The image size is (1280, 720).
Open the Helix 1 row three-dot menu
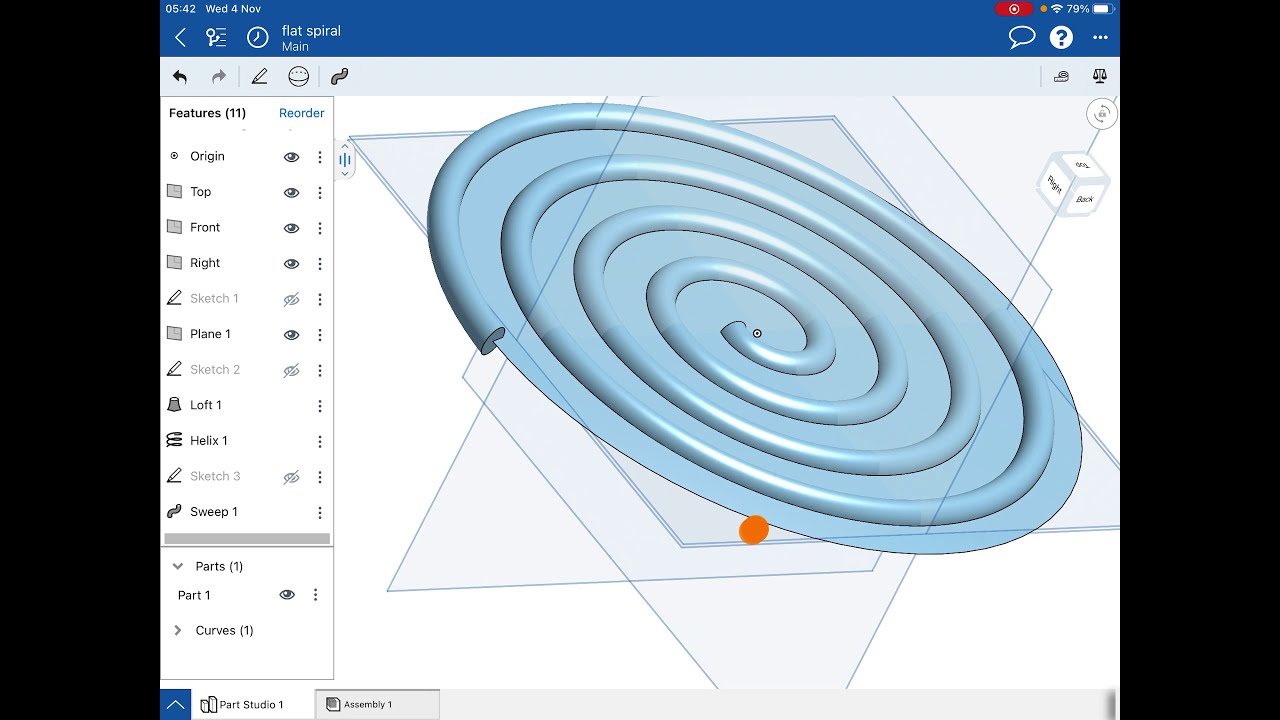320,441
